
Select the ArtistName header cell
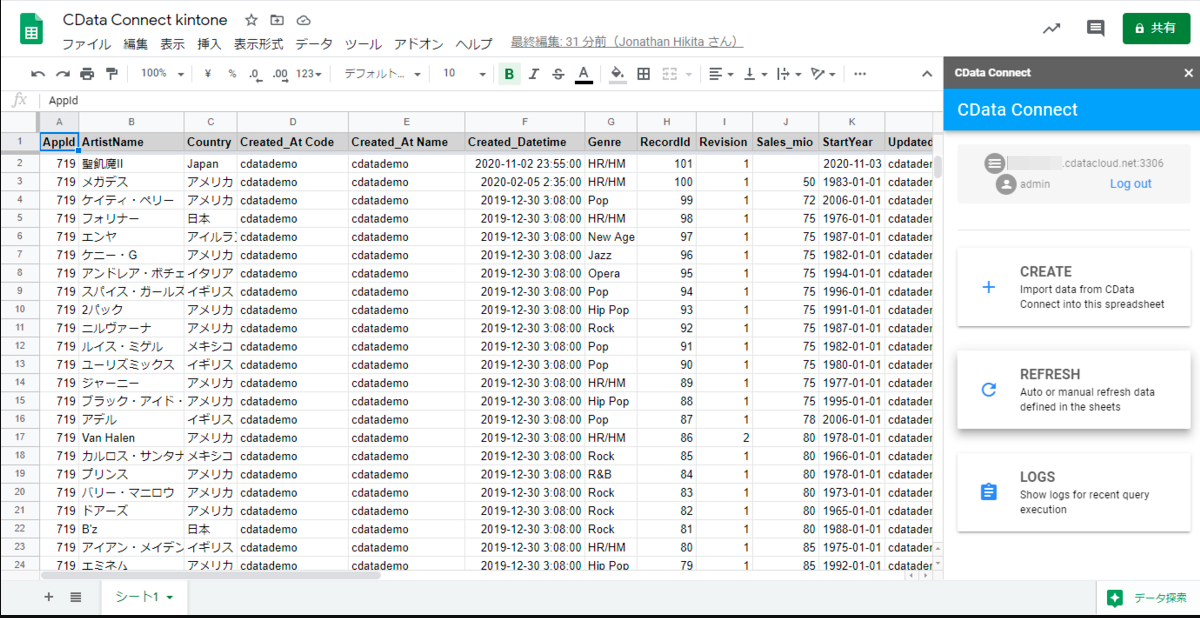click(131, 142)
